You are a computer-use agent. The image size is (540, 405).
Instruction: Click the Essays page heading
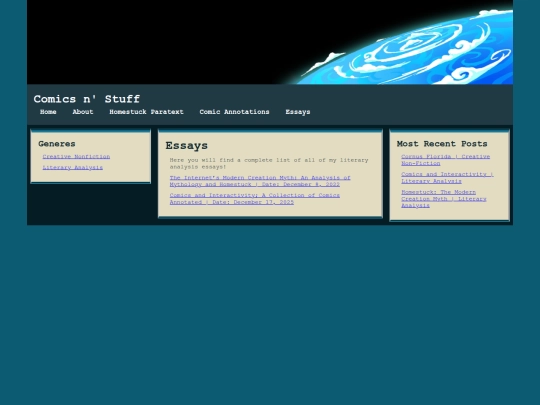pos(187,146)
